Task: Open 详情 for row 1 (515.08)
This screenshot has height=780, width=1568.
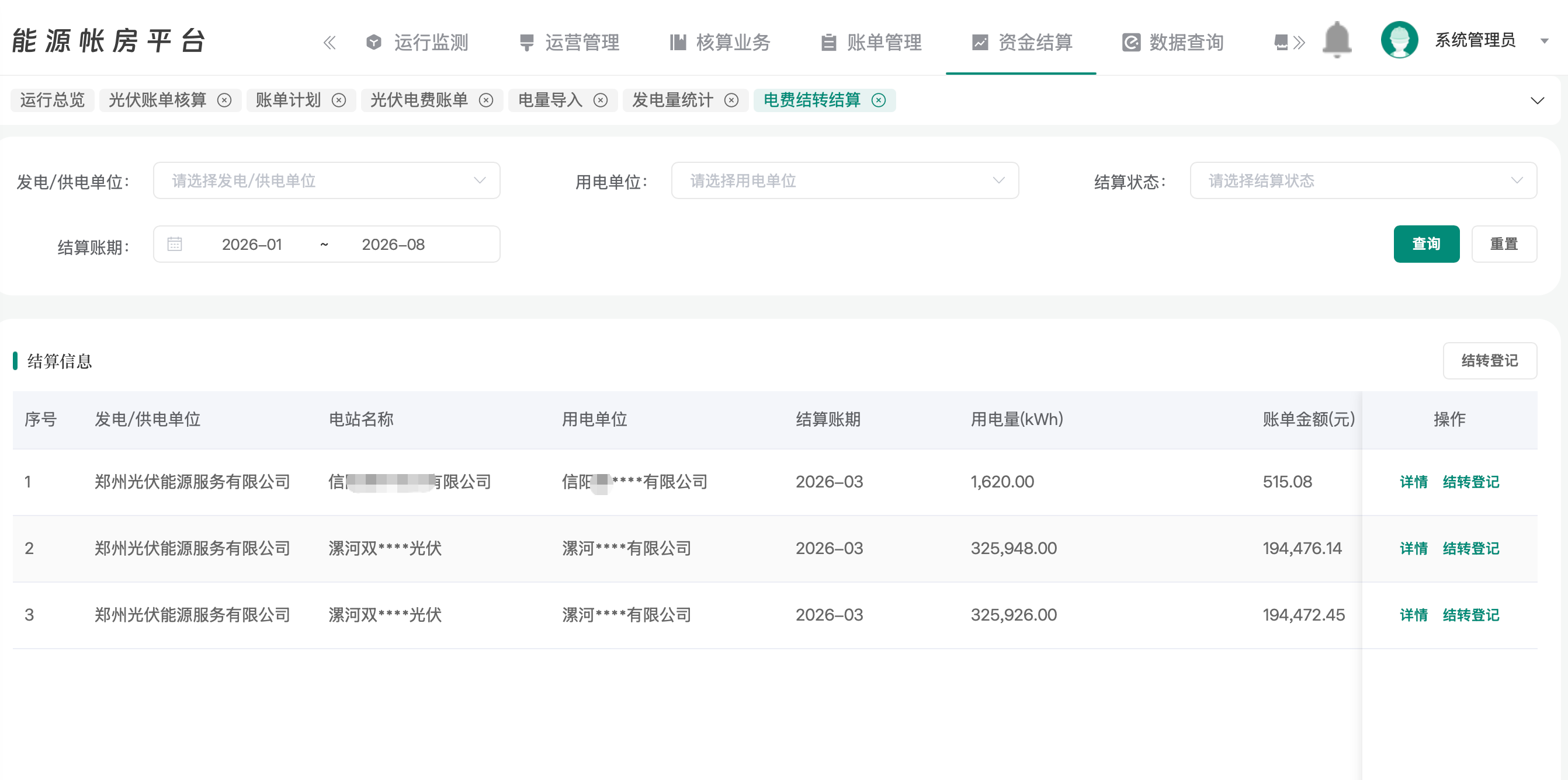Action: tap(1413, 482)
